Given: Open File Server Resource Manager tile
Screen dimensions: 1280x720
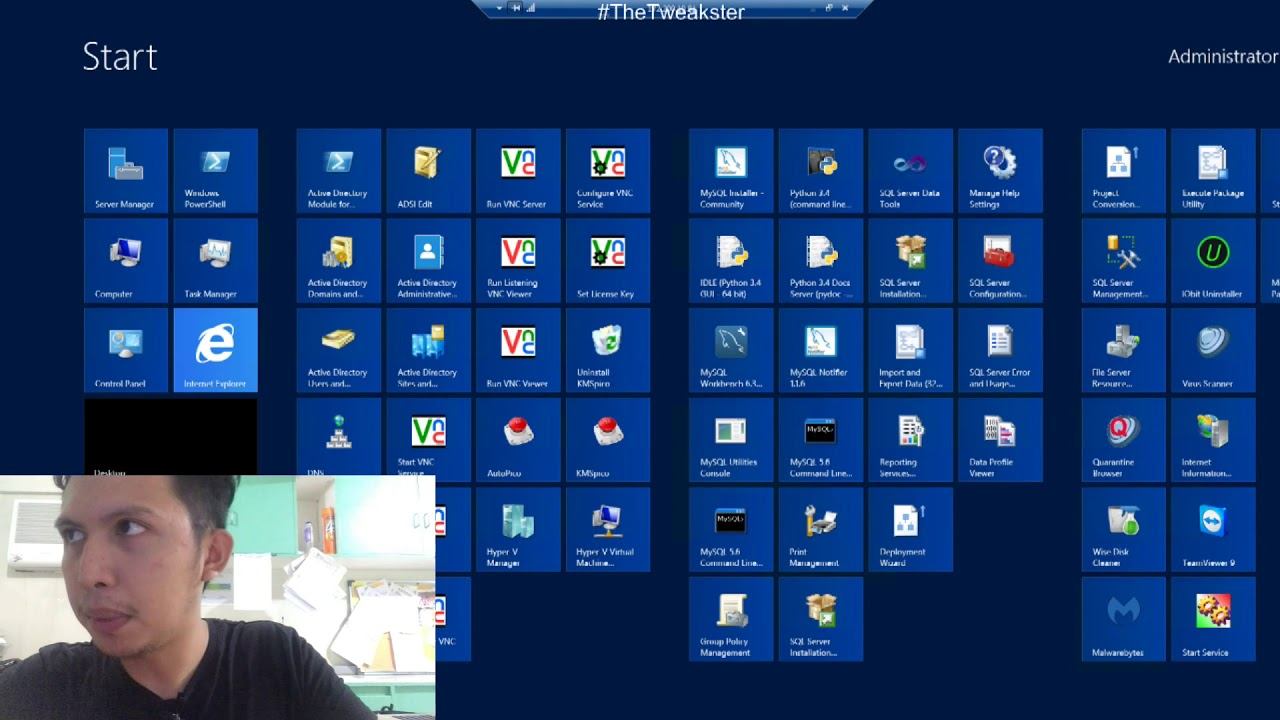Looking at the screenshot, I should (x=1124, y=350).
